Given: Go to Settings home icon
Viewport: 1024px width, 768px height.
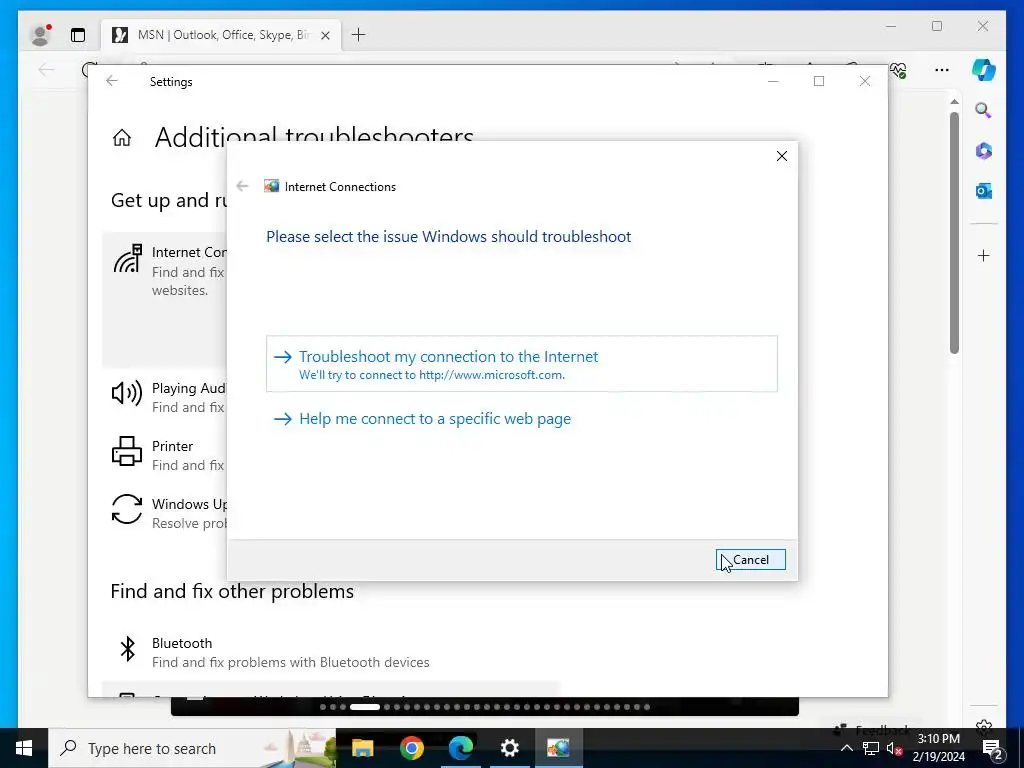Looking at the screenshot, I should click(x=121, y=138).
